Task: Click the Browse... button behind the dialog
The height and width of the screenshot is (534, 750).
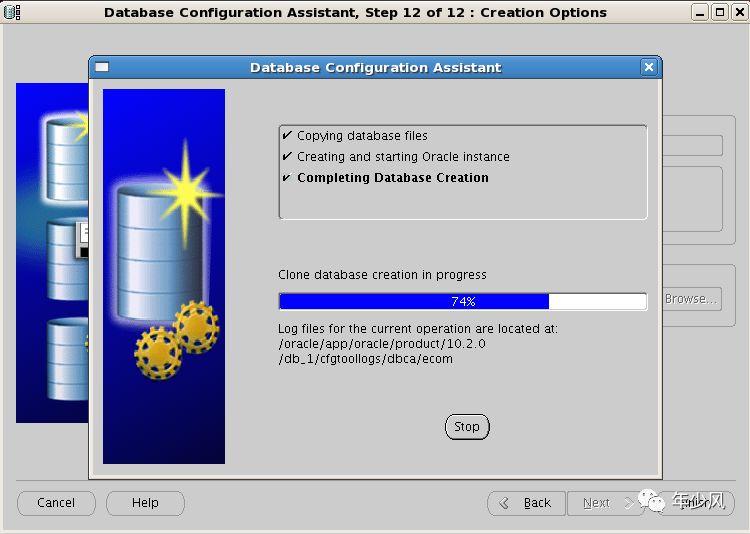Action: click(692, 299)
